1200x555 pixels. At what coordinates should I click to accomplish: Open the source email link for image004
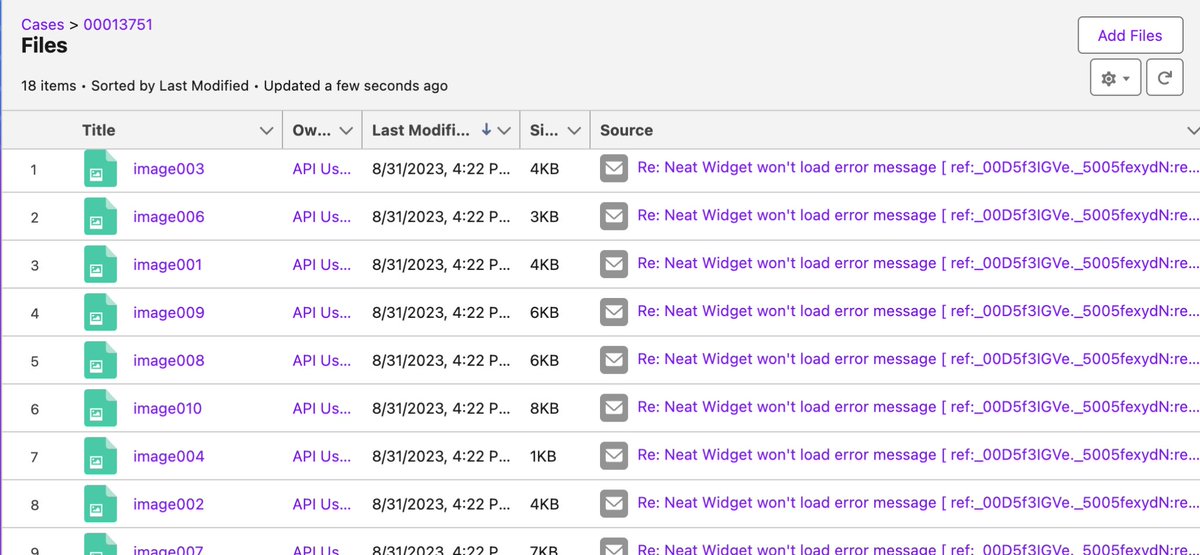pyautogui.click(x=918, y=456)
